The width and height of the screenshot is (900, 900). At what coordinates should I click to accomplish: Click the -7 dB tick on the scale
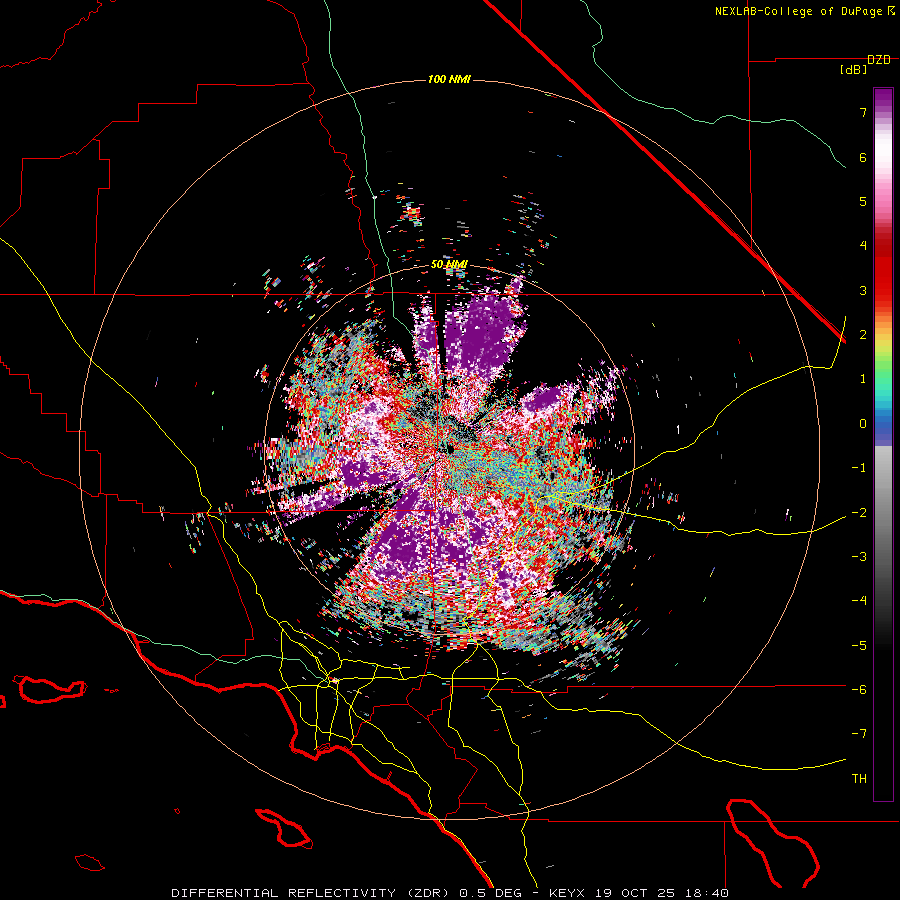pyautogui.click(x=859, y=734)
